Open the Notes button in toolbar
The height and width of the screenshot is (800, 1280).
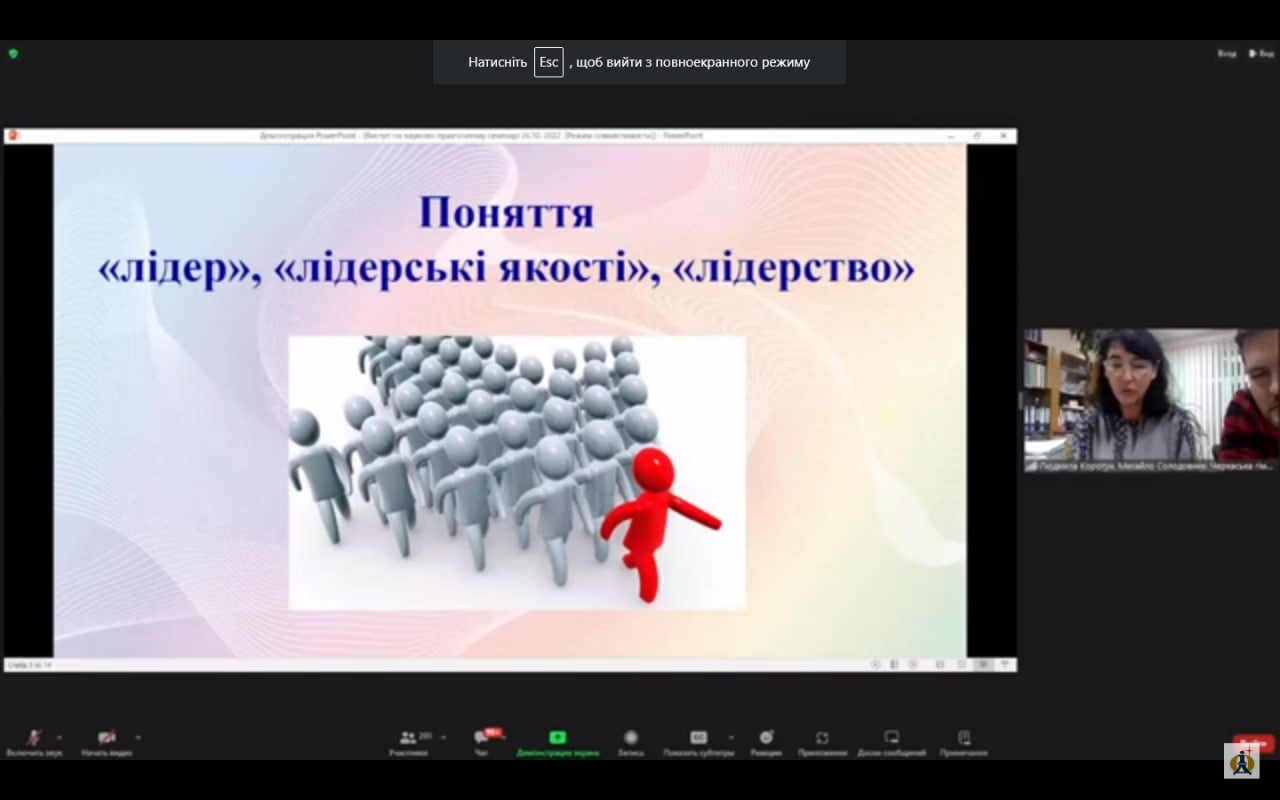(x=964, y=740)
